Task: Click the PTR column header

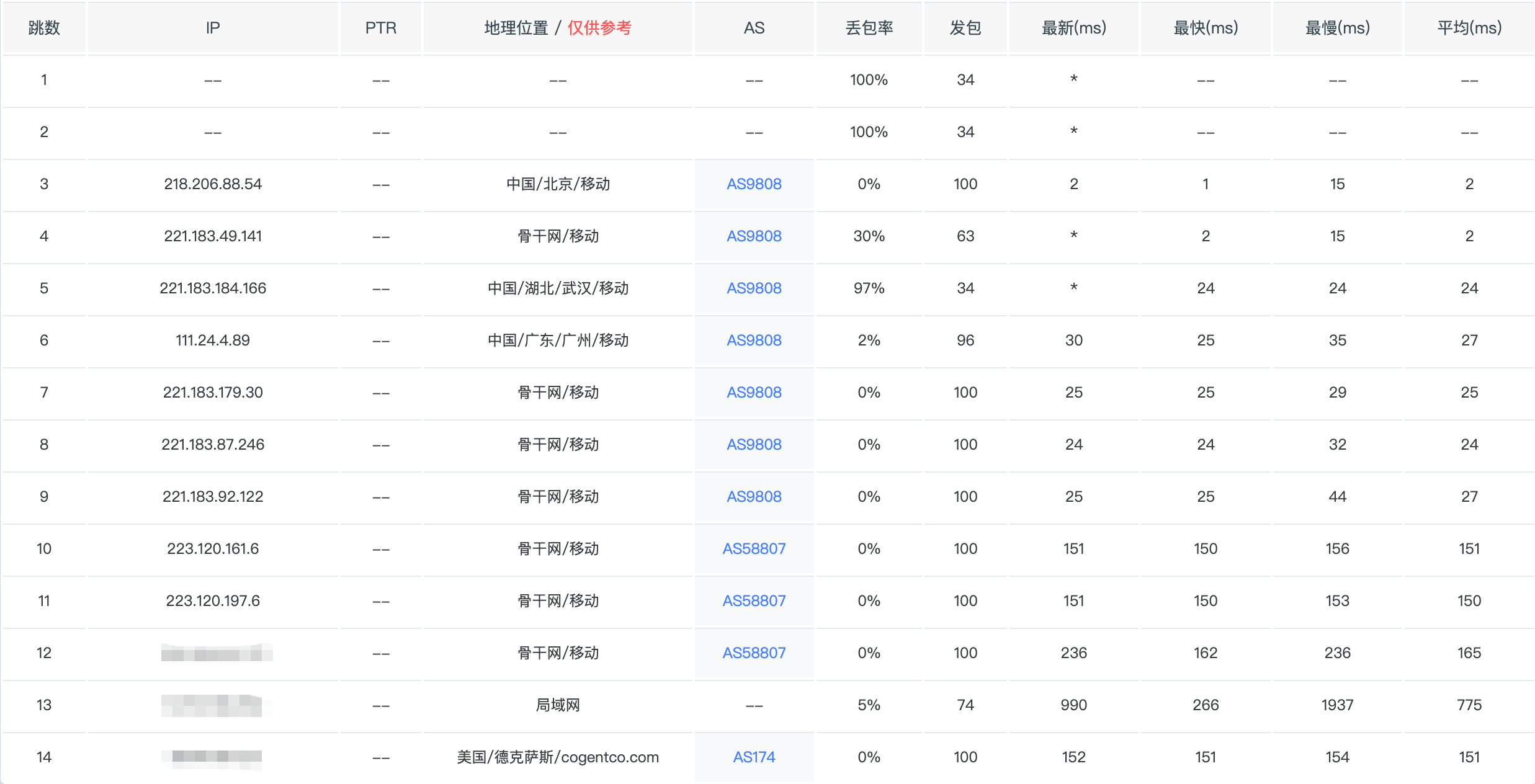Action: [380, 28]
